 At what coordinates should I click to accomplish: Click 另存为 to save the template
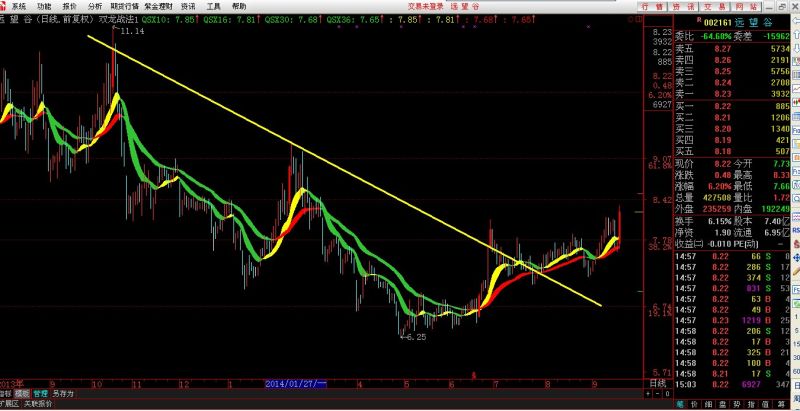point(62,394)
